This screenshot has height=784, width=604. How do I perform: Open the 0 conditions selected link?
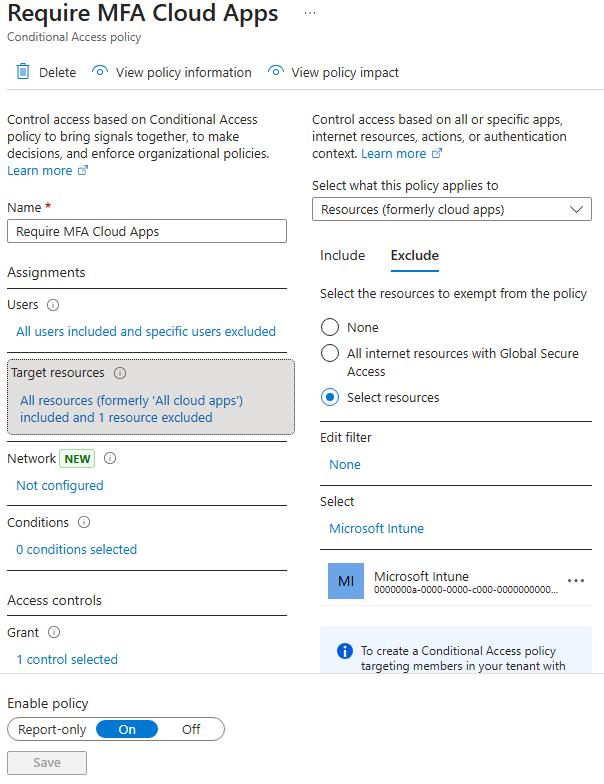[x=76, y=550]
